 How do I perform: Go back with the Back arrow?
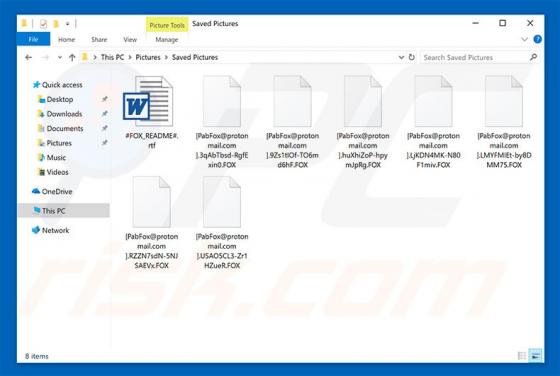tap(29, 57)
